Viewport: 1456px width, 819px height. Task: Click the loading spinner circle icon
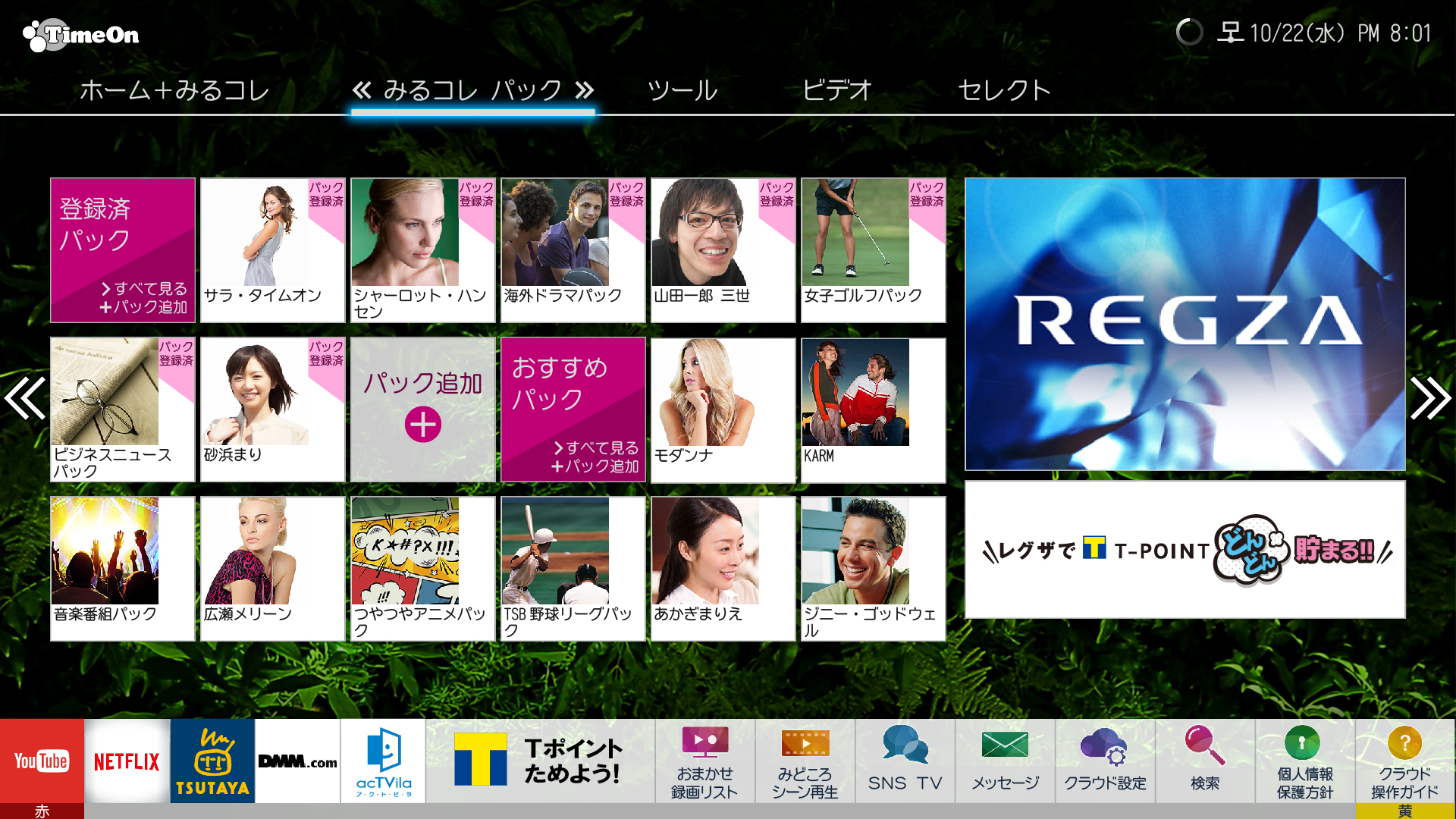click(1189, 33)
